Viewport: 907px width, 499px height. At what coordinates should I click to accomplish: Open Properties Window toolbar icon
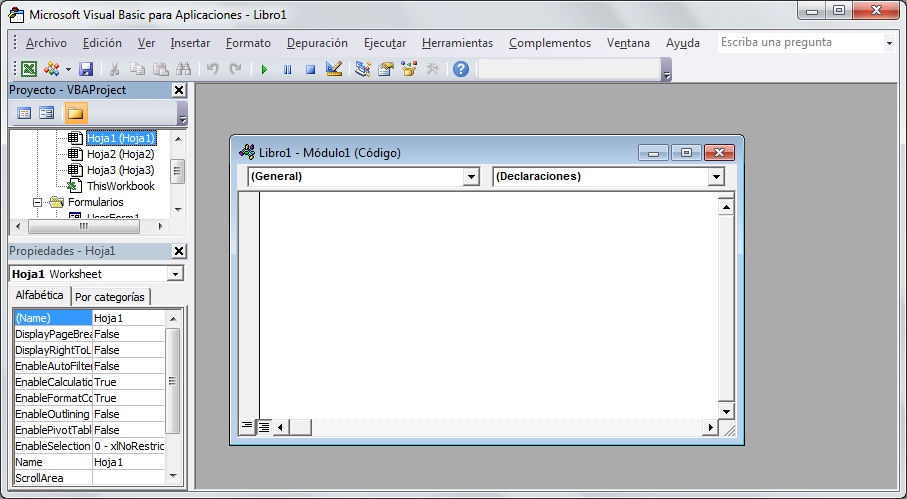pyautogui.click(x=386, y=69)
